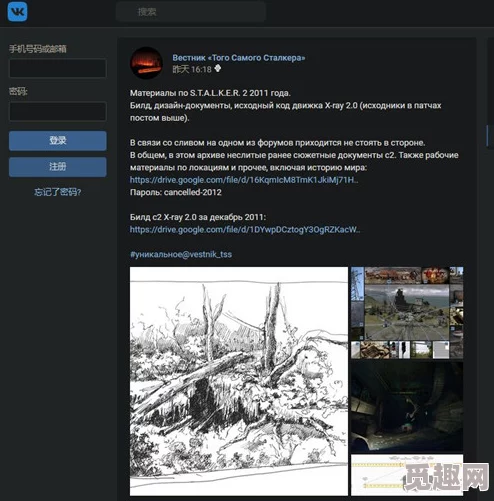The width and height of the screenshot is (494, 501).
Task: Click the password input field
Action: pos(58,111)
